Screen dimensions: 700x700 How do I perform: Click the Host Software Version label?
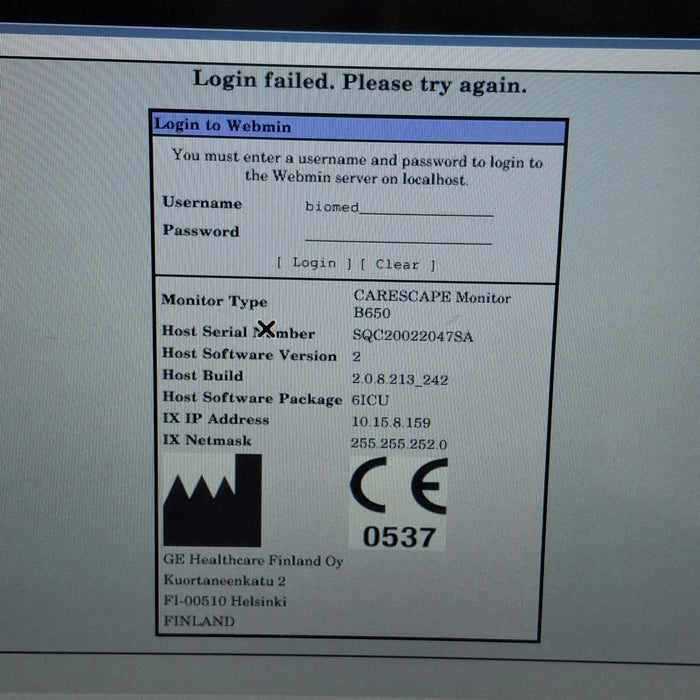tap(249, 354)
